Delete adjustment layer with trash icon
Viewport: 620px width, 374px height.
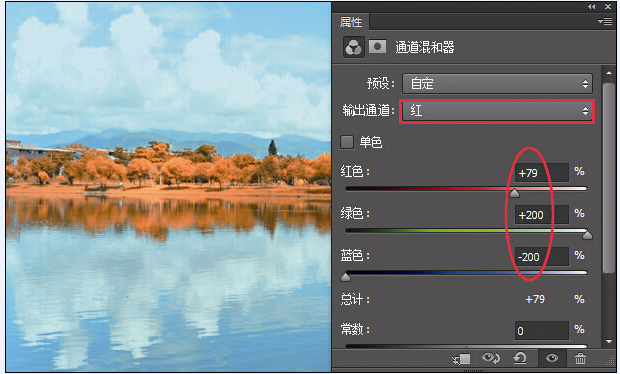(x=580, y=359)
